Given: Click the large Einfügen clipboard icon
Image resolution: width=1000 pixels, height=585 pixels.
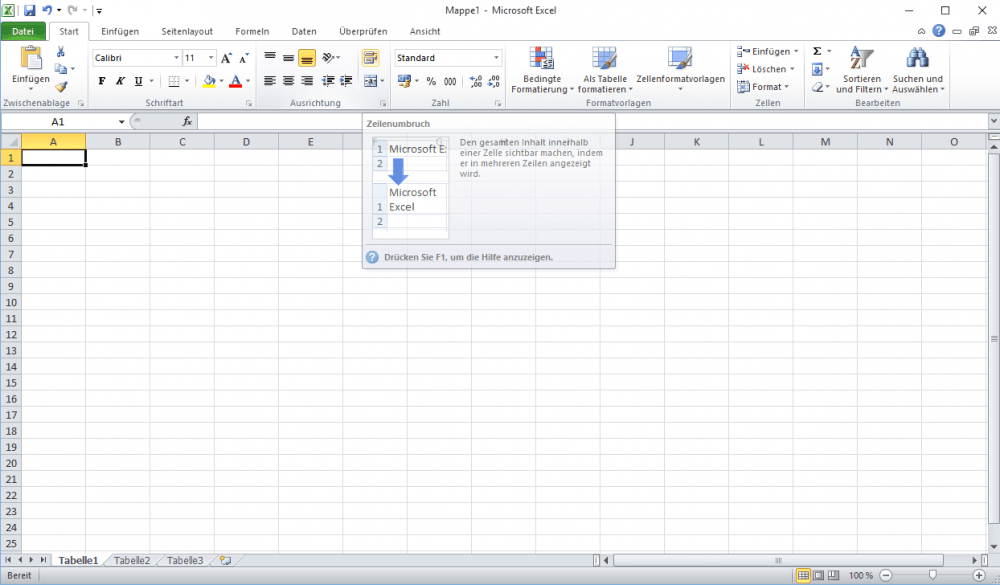Looking at the screenshot, I should [x=31, y=58].
